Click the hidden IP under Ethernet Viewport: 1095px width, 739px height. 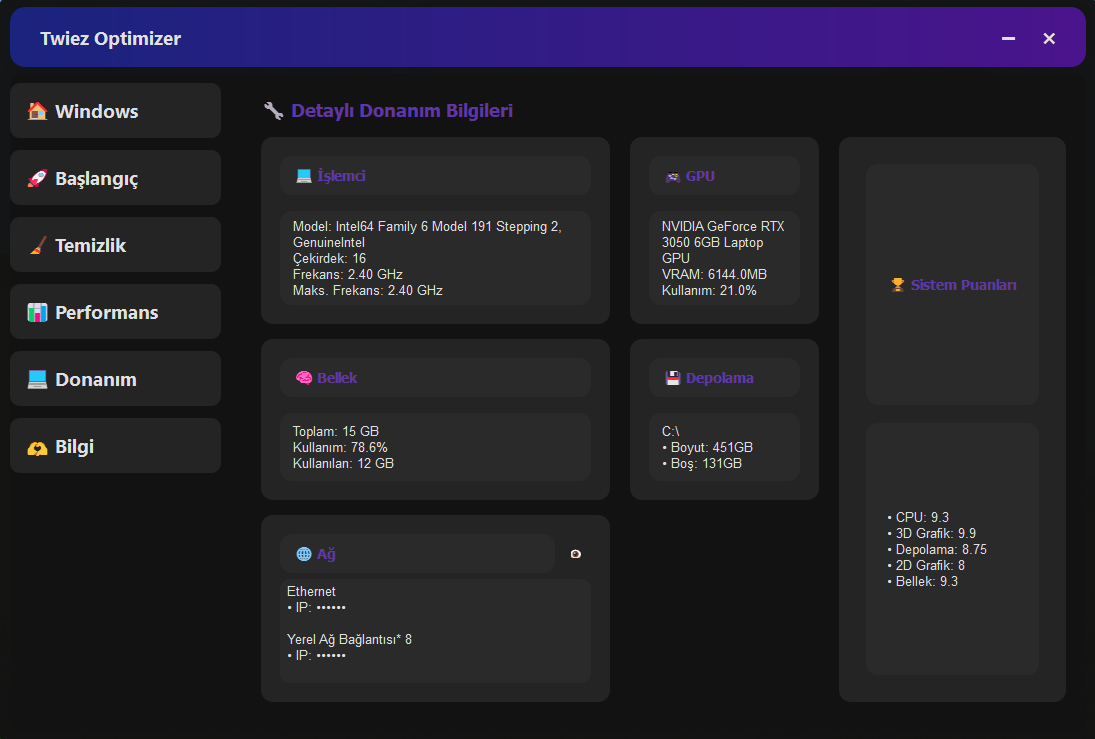click(316, 608)
